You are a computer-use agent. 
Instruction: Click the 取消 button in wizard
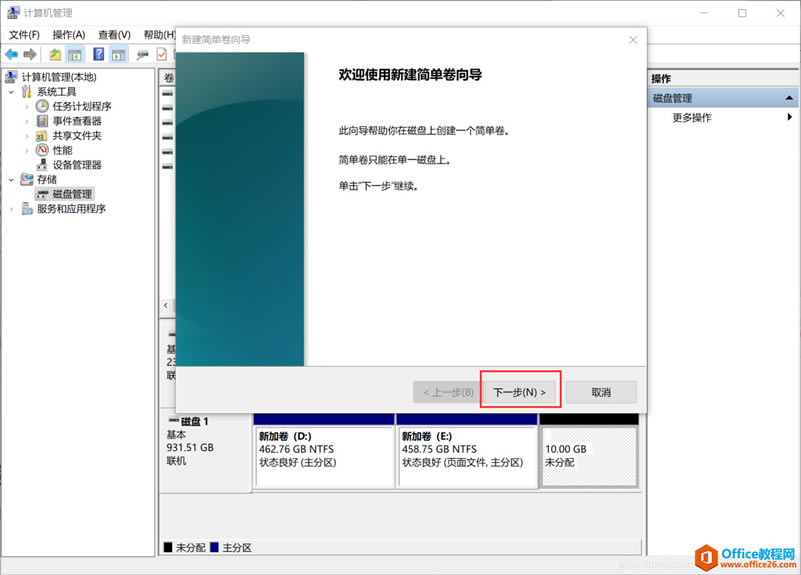601,392
